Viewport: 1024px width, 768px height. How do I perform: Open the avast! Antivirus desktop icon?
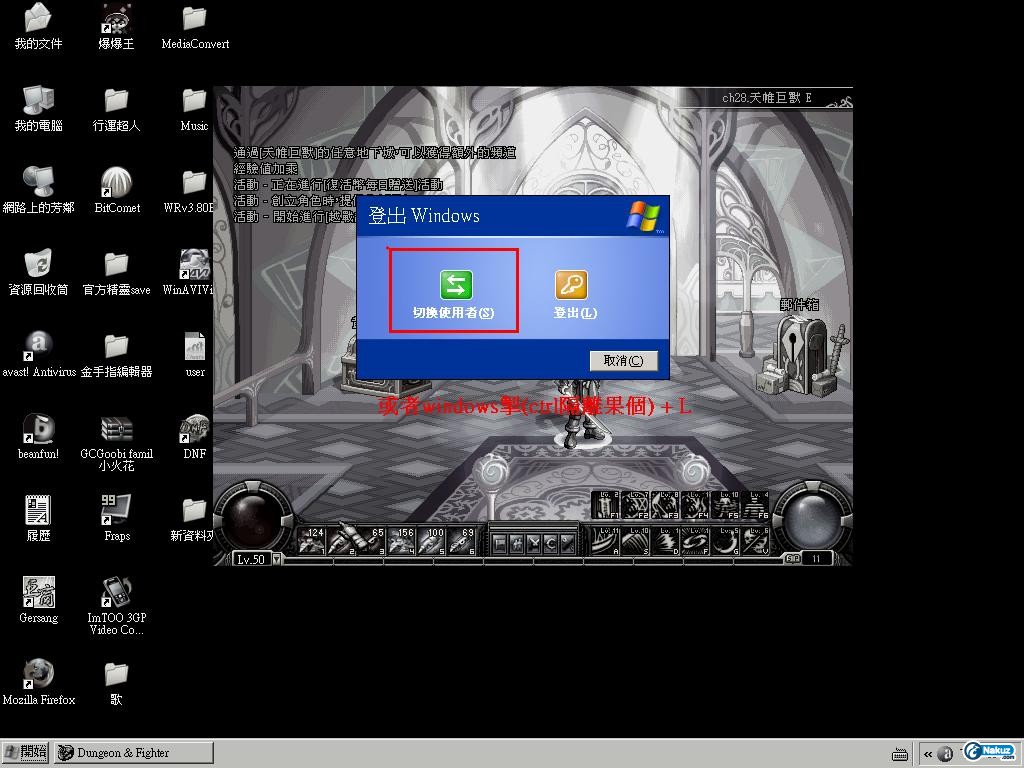pos(38,346)
